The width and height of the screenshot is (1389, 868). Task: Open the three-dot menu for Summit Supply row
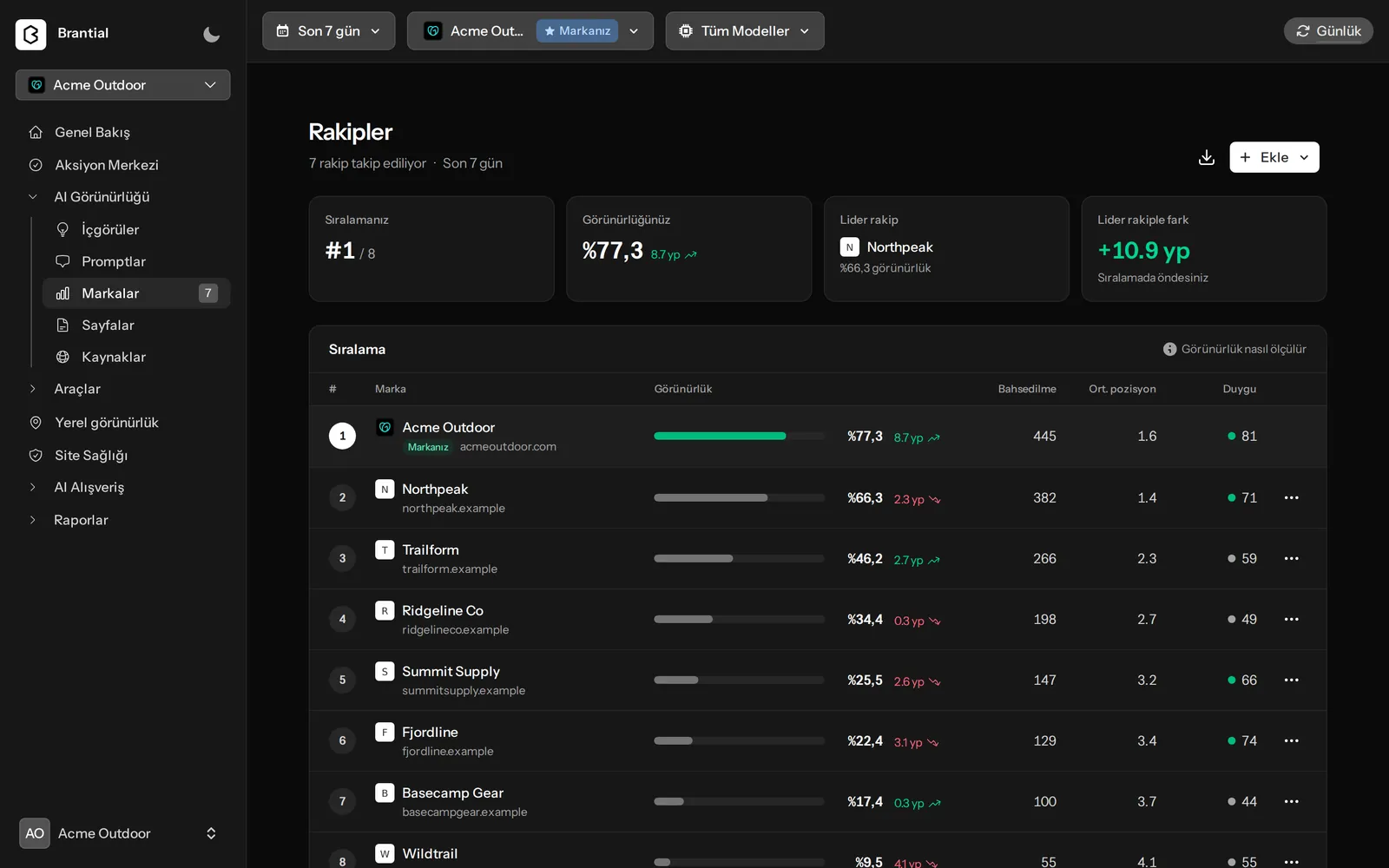point(1291,680)
